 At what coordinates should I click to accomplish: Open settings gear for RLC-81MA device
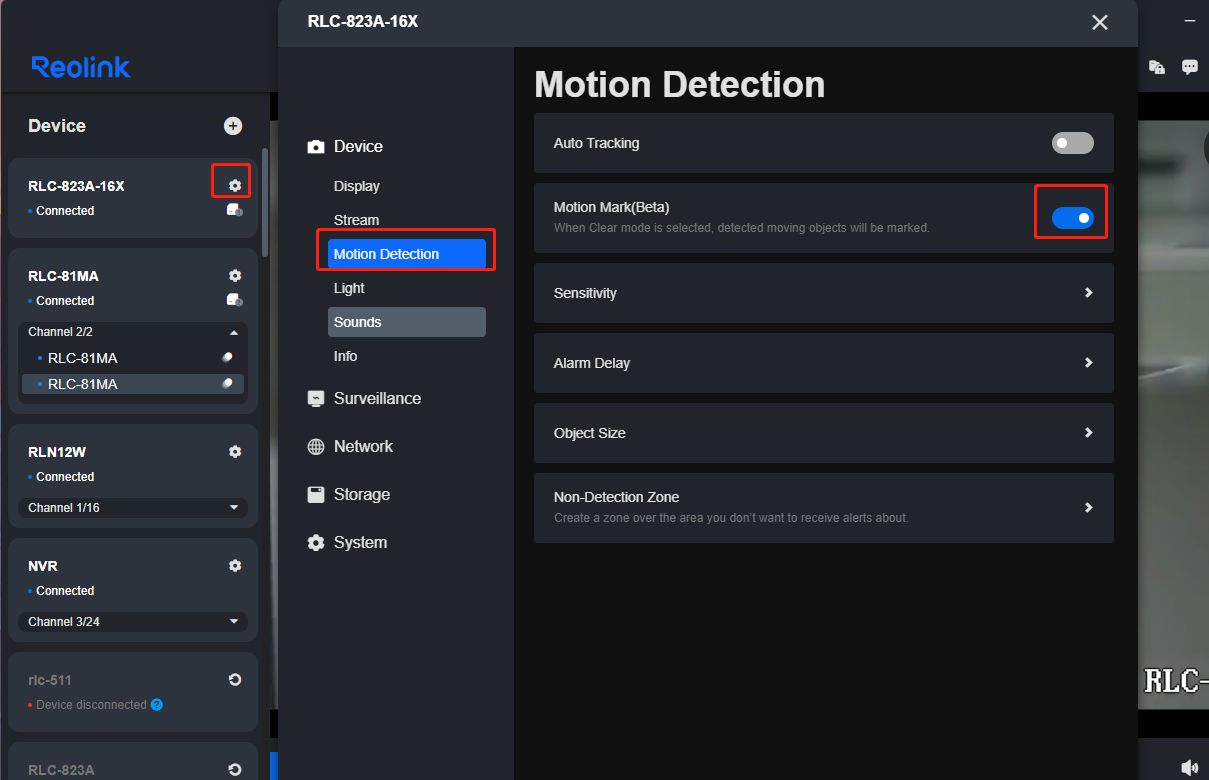point(235,275)
